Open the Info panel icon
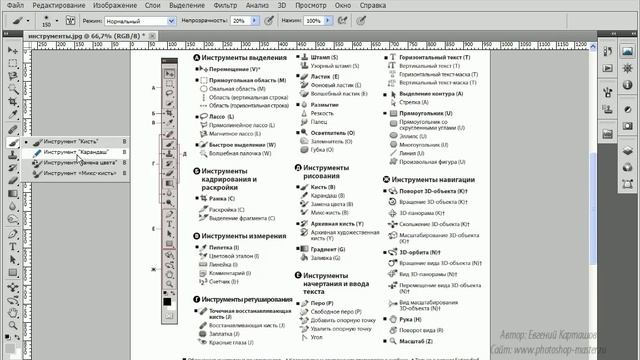 [x=627, y=85]
